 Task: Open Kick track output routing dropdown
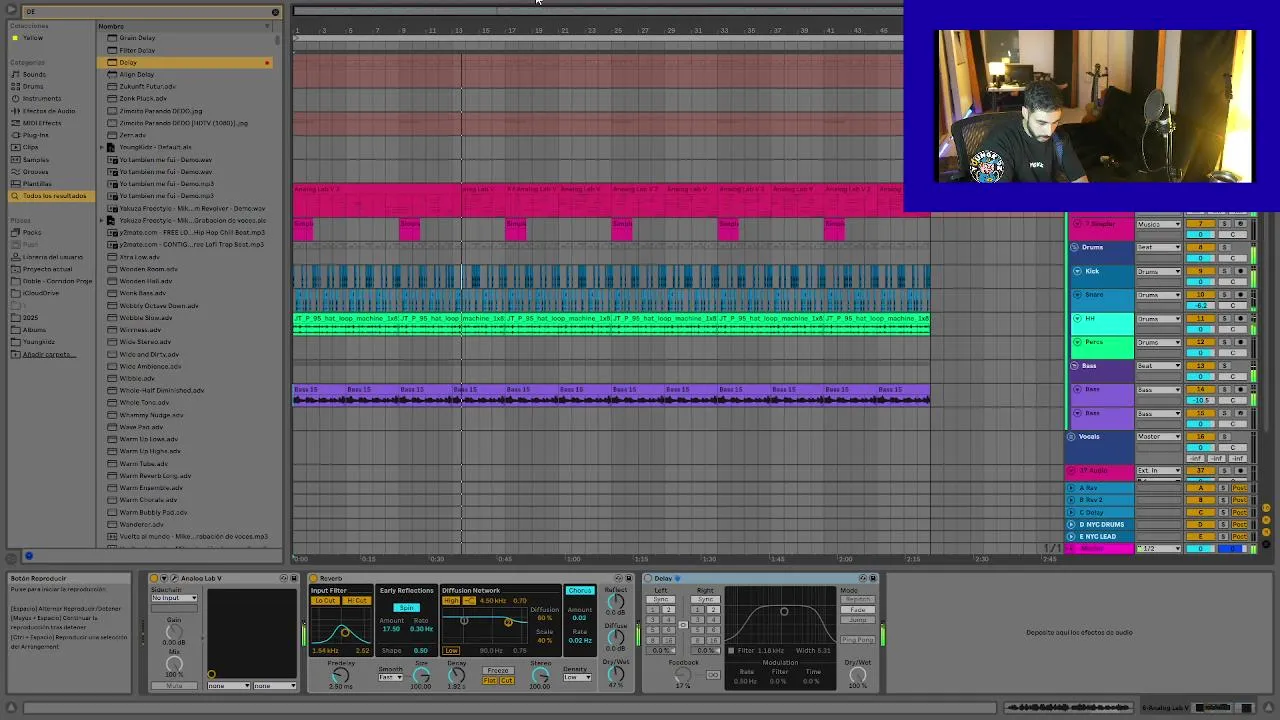[x=1158, y=271]
